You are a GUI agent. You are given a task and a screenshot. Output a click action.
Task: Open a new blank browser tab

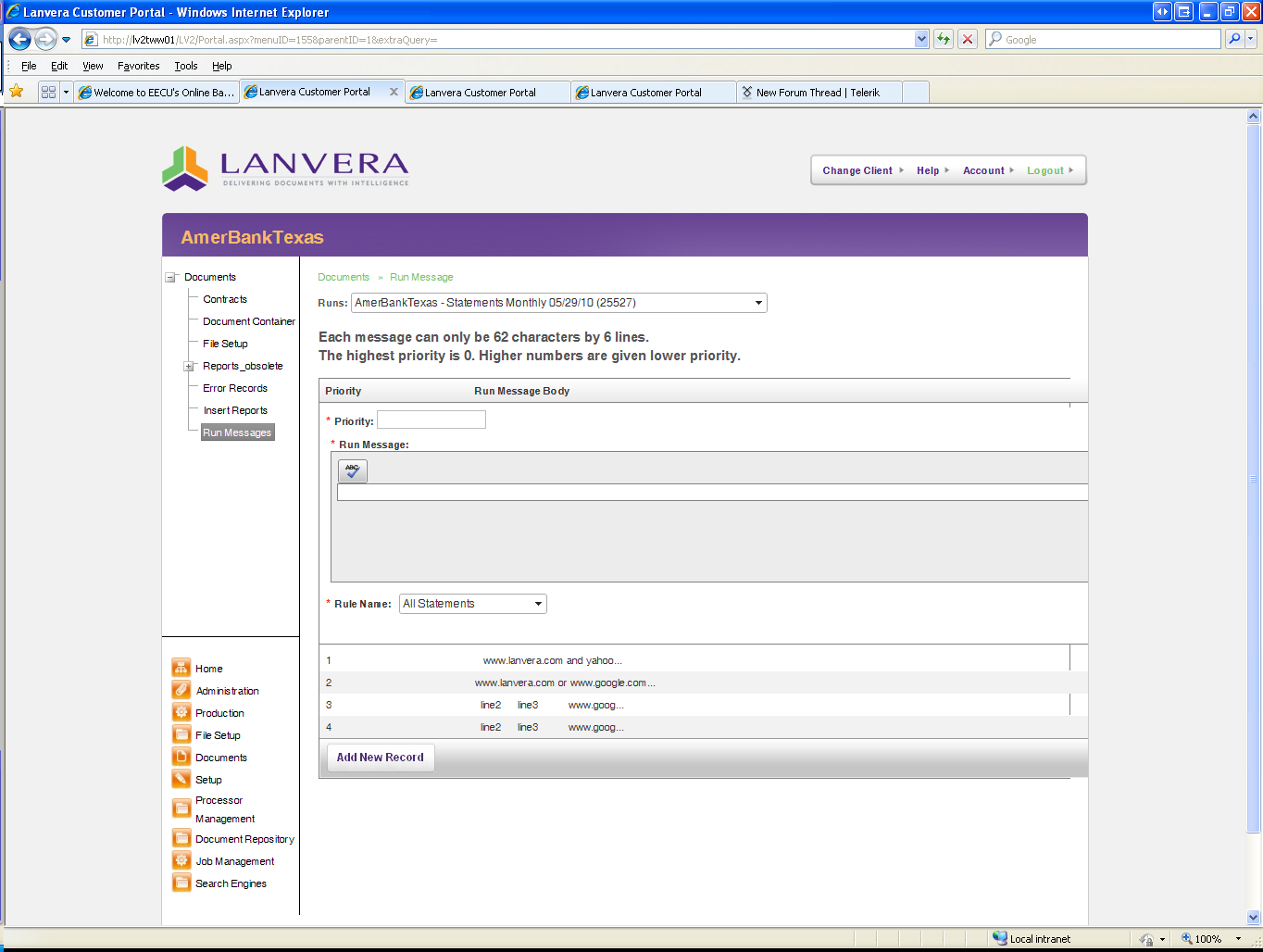[x=915, y=93]
